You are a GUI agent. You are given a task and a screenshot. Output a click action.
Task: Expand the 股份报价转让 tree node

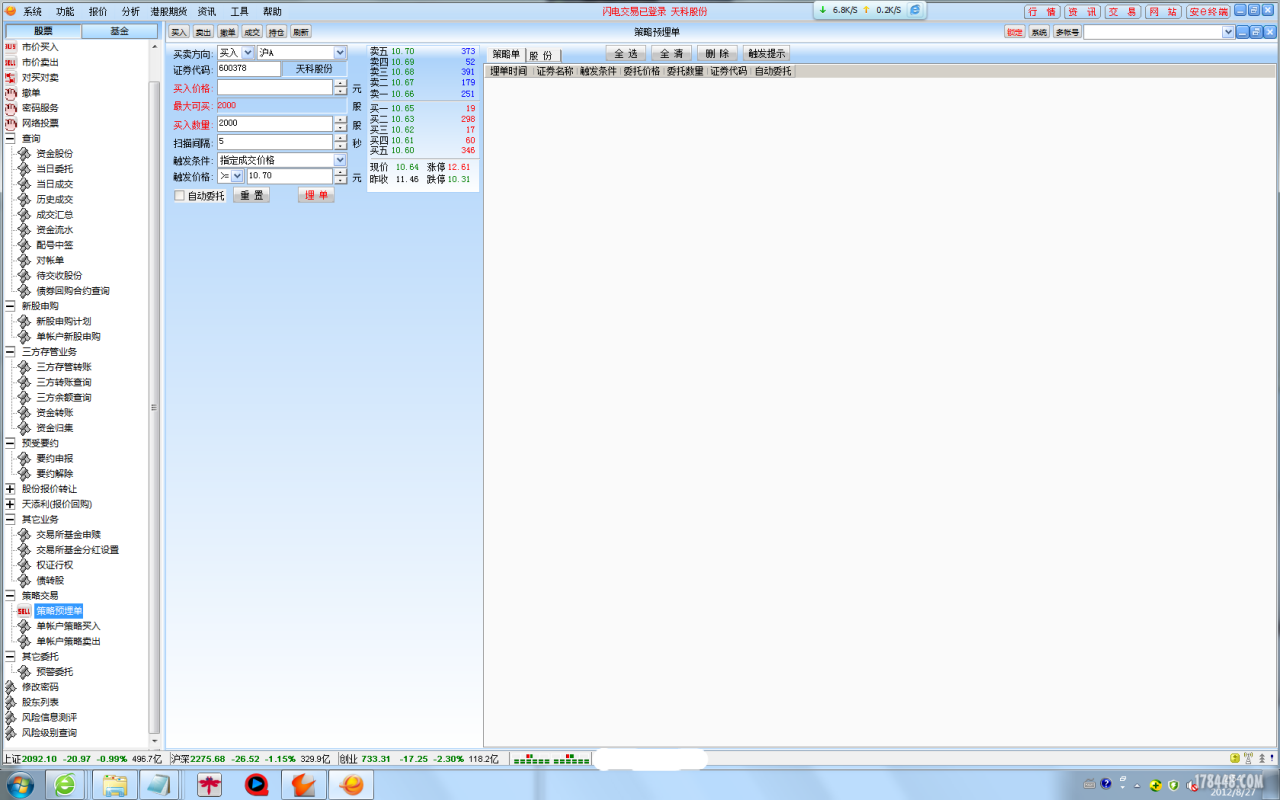pyautogui.click(x=10, y=489)
